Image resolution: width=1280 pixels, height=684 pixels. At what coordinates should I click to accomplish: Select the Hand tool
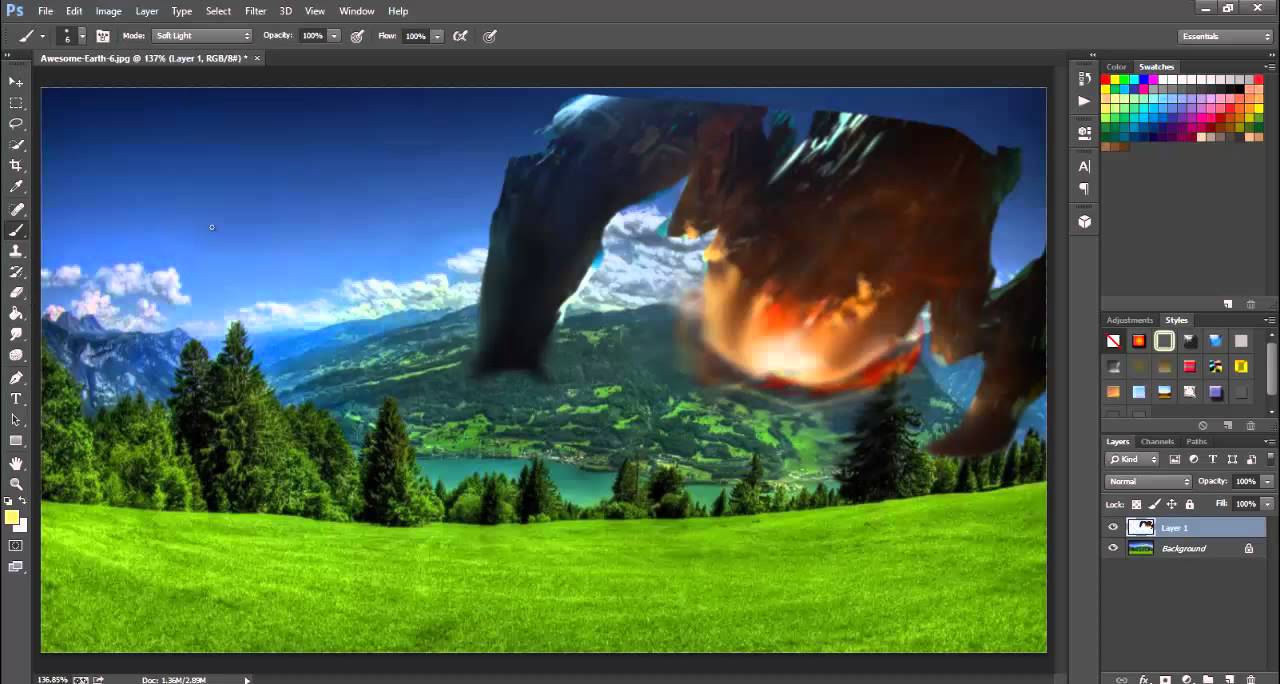tap(16, 463)
